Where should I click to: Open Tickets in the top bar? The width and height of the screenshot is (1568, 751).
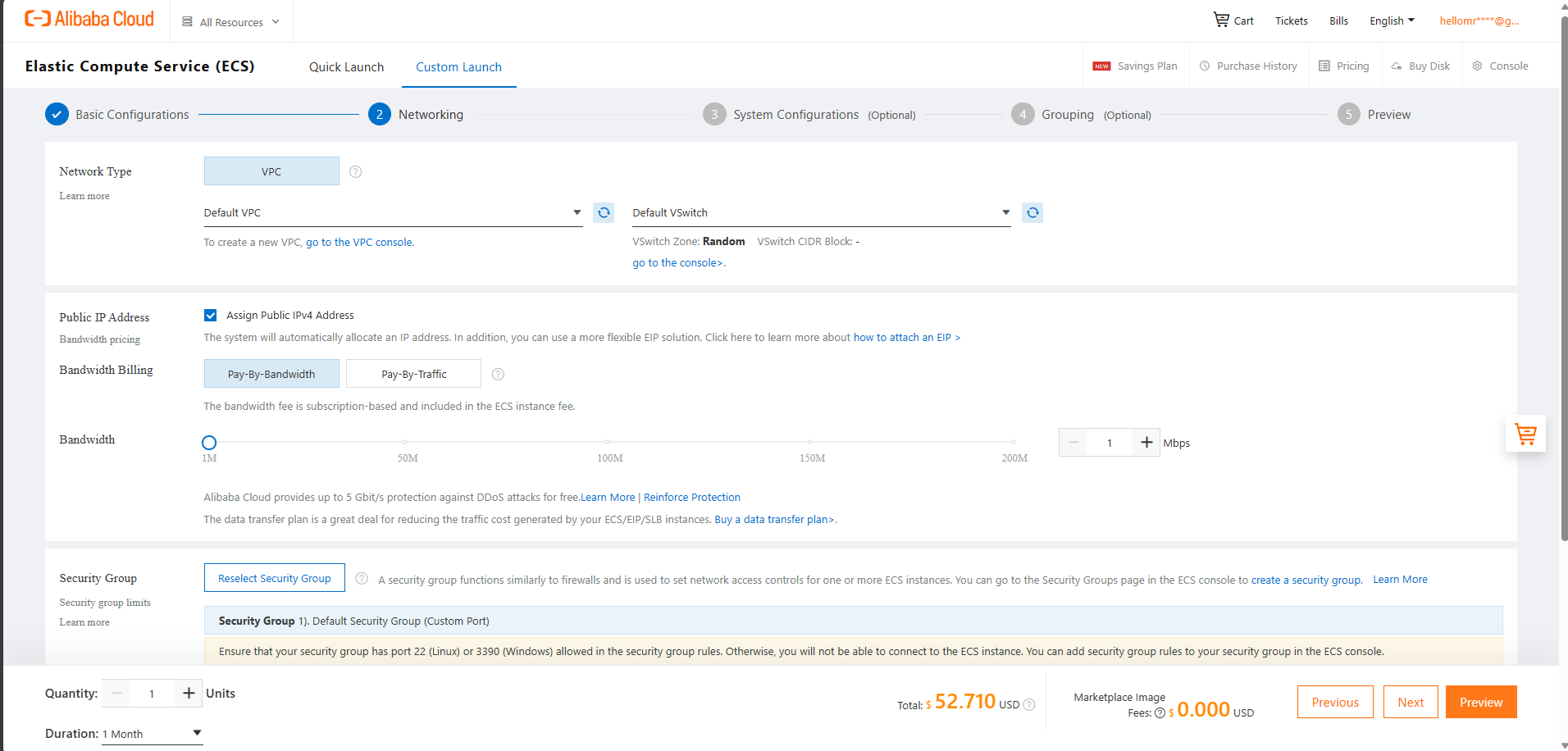tap(1291, 21)
